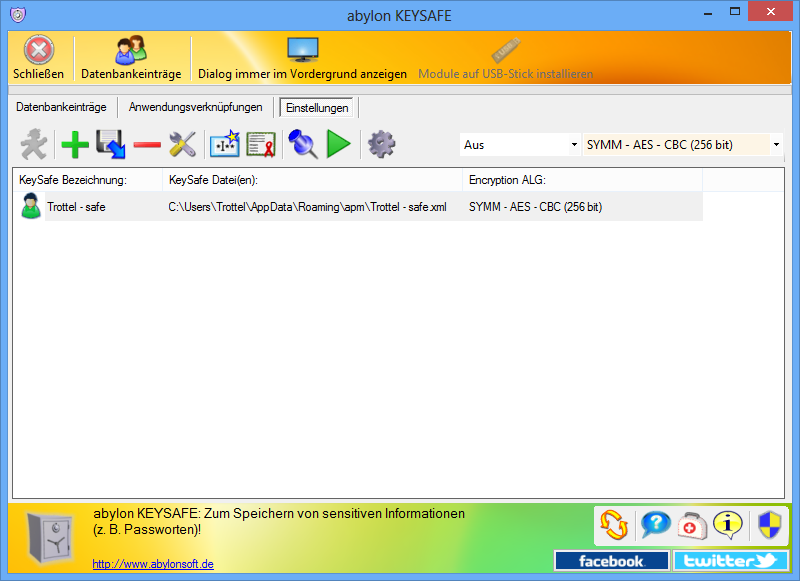
Task: Click the safe image at bottom left
Action: point(49,538)
